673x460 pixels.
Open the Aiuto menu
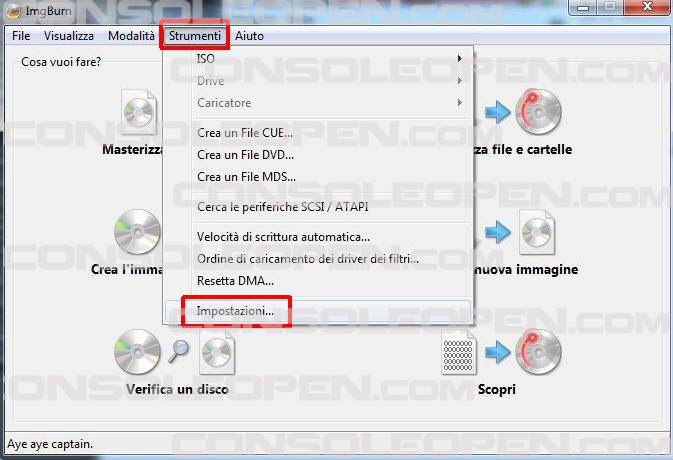point(249,36)
